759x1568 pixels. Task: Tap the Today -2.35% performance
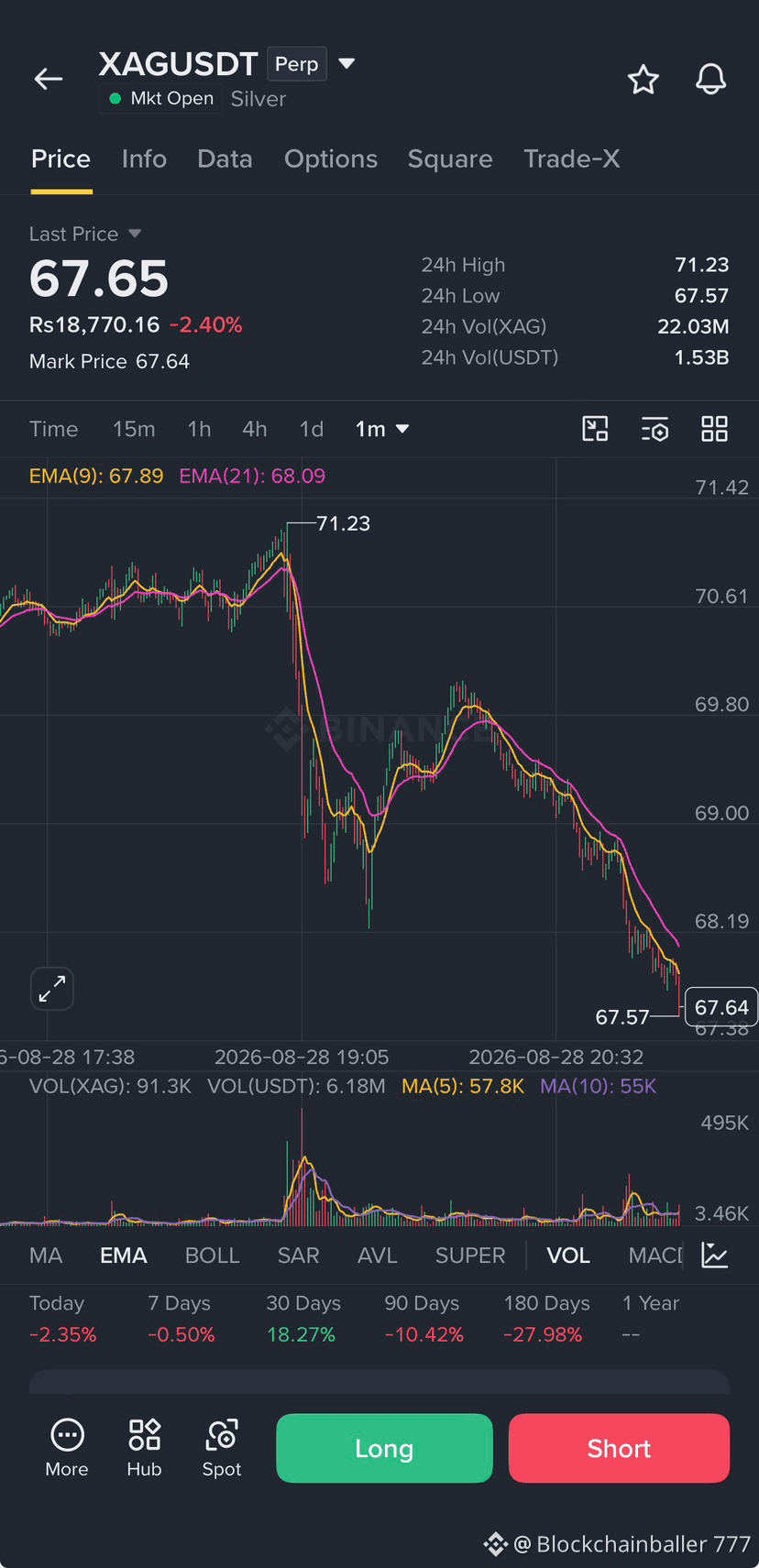(x=62, y=1319)
